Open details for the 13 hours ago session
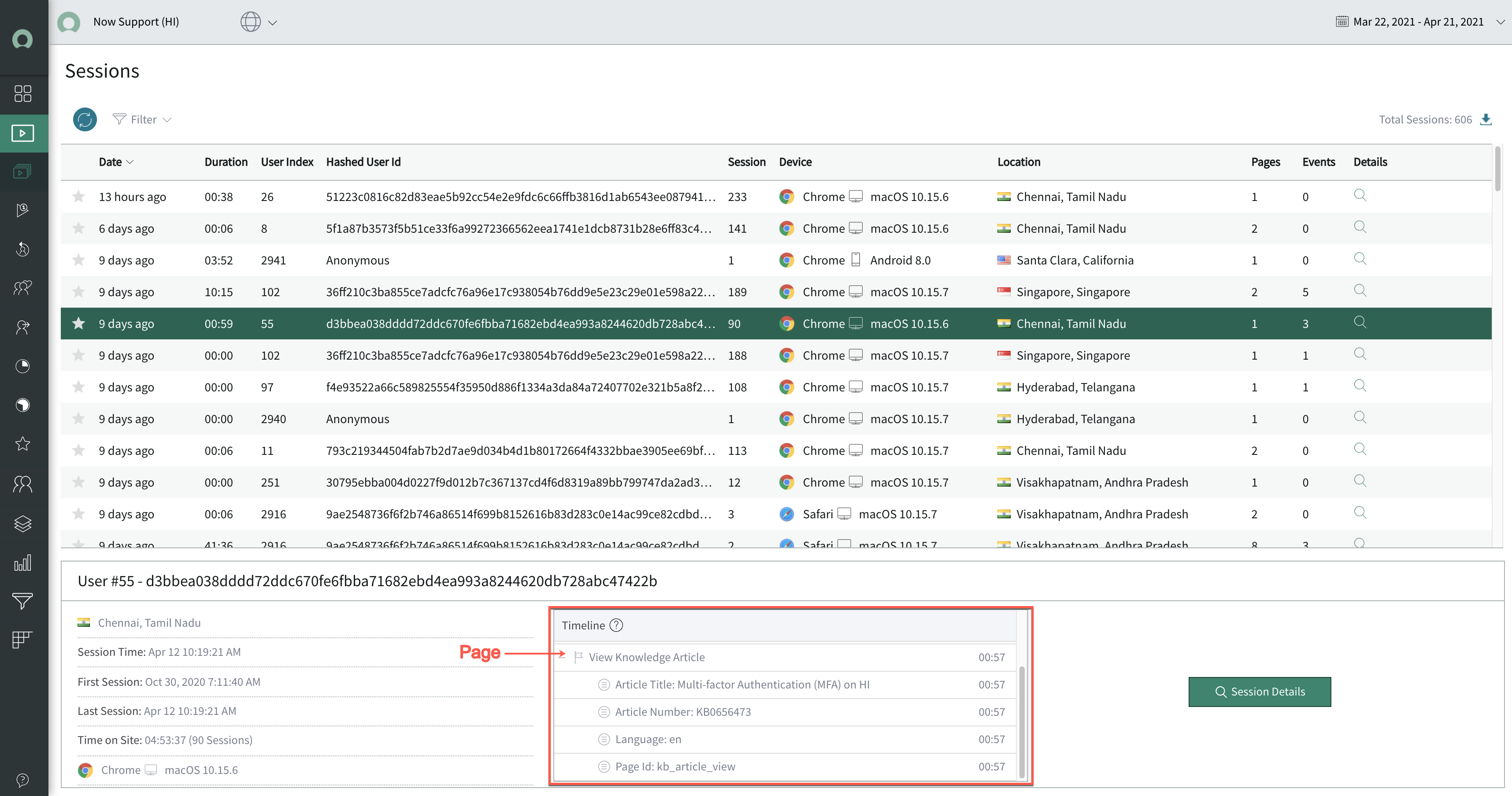Viewport: 1512px width, 796px height. 1360,196
